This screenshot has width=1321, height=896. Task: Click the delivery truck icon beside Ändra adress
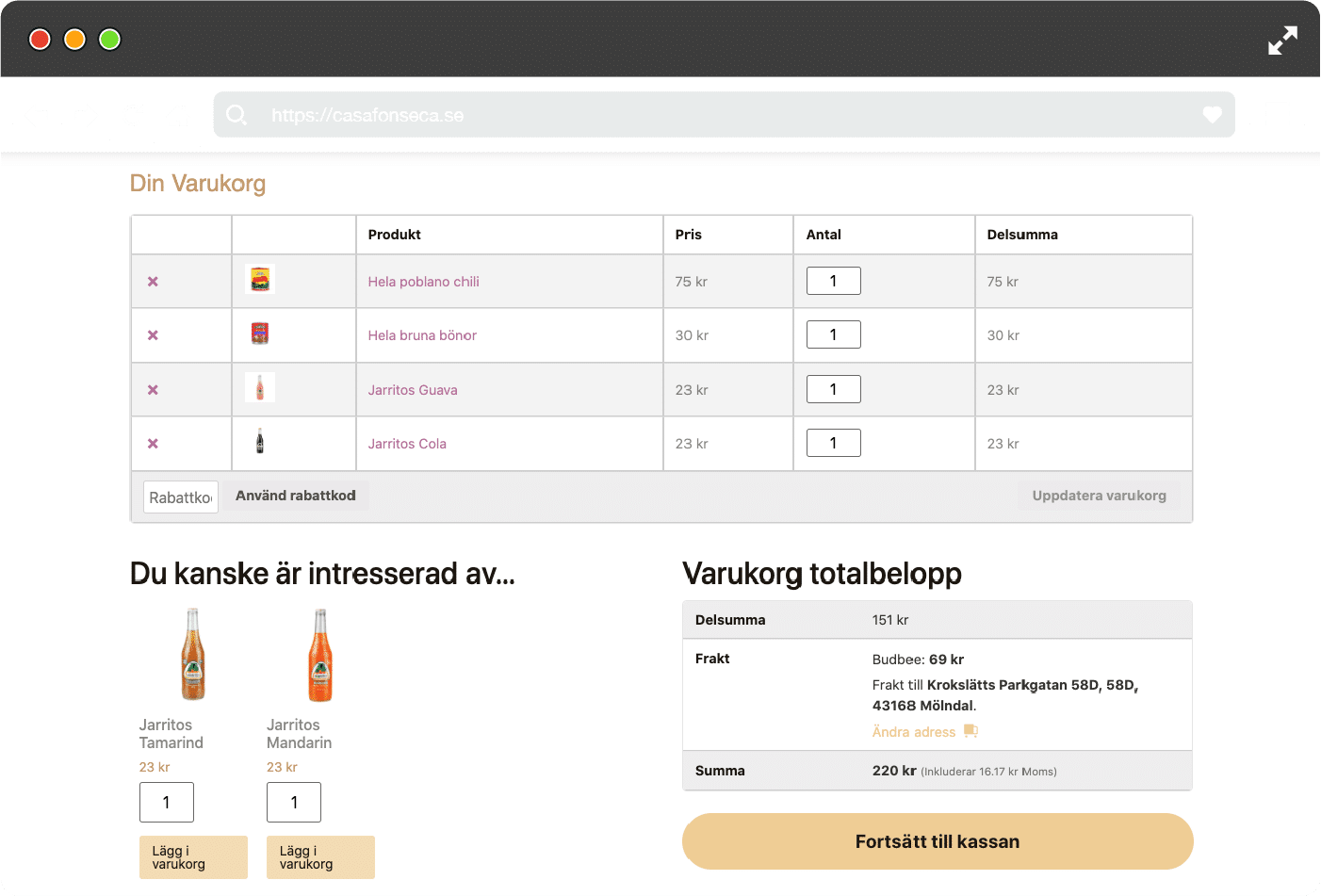[x=970, y=731]
